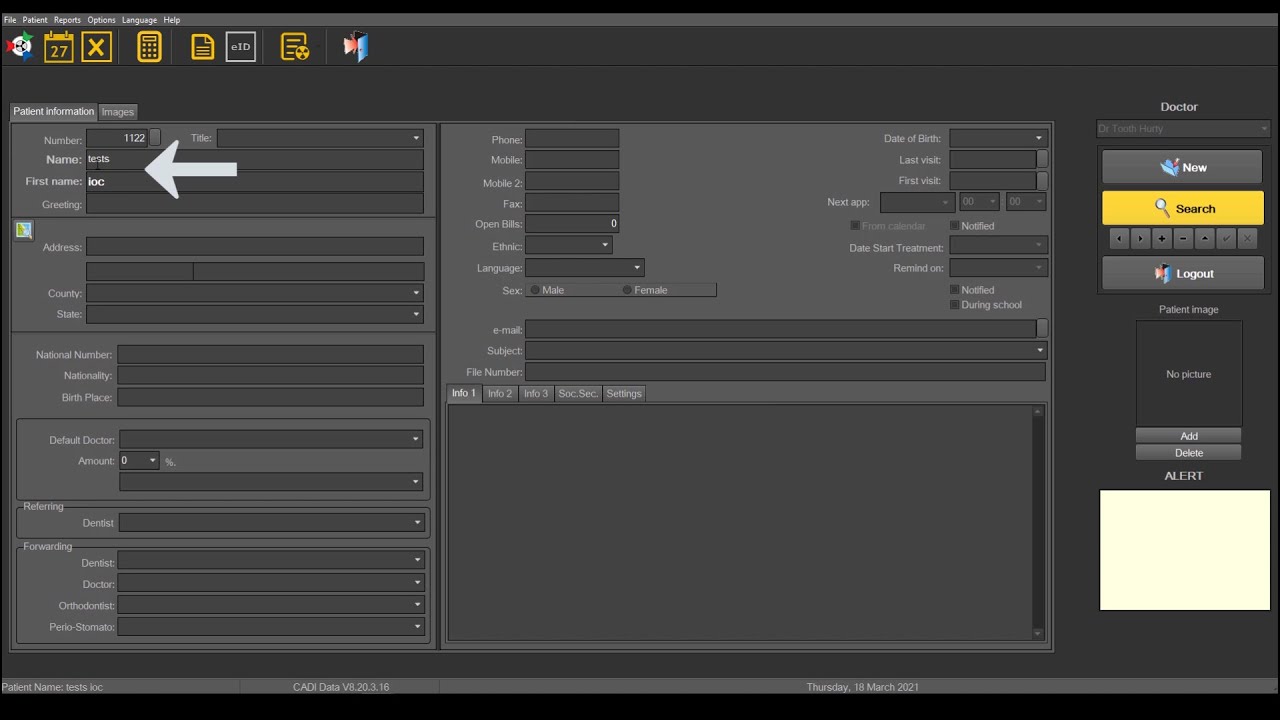Open the Patient menu
The height and width of the screenshot is (720, 1280).
pos(35,20)
